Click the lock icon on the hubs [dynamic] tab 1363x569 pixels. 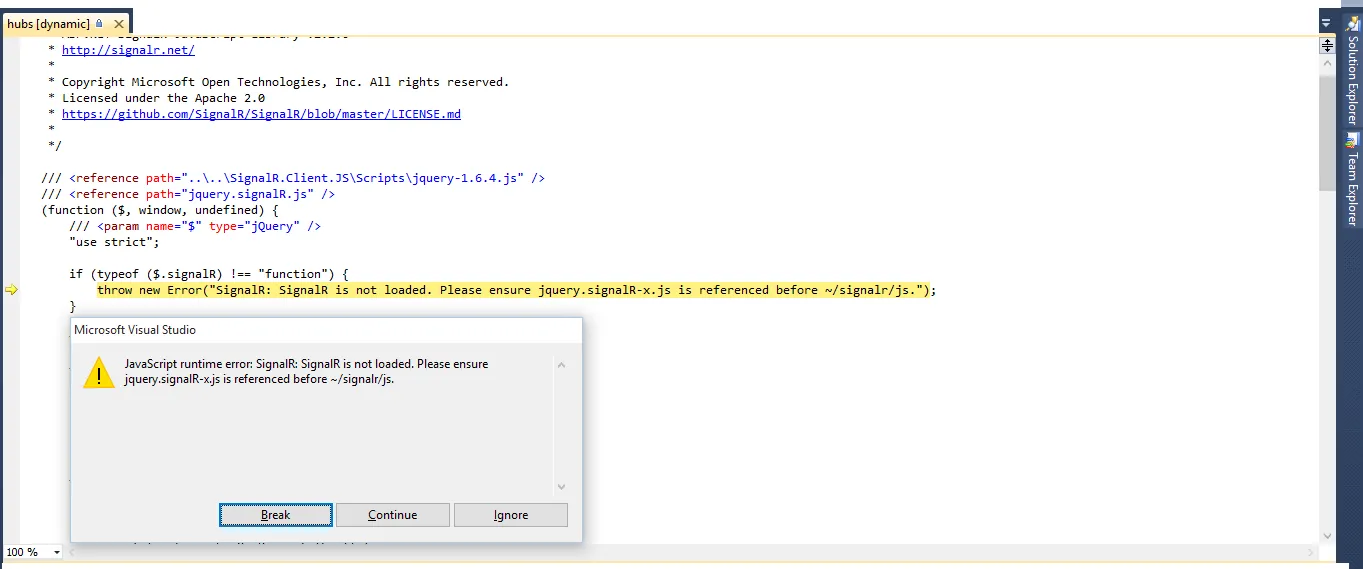pos(100,23)
